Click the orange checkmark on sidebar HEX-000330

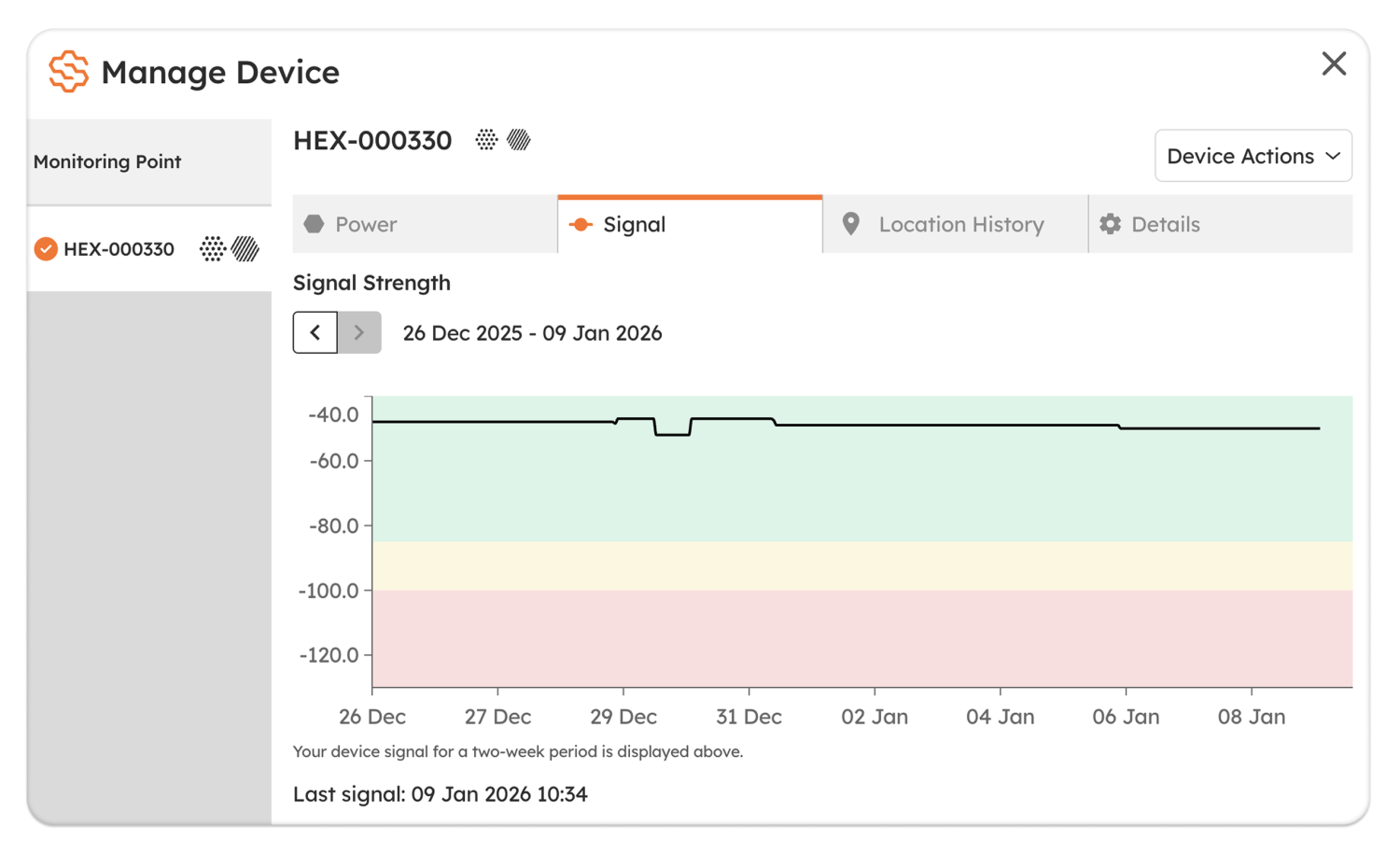point(46,249)
